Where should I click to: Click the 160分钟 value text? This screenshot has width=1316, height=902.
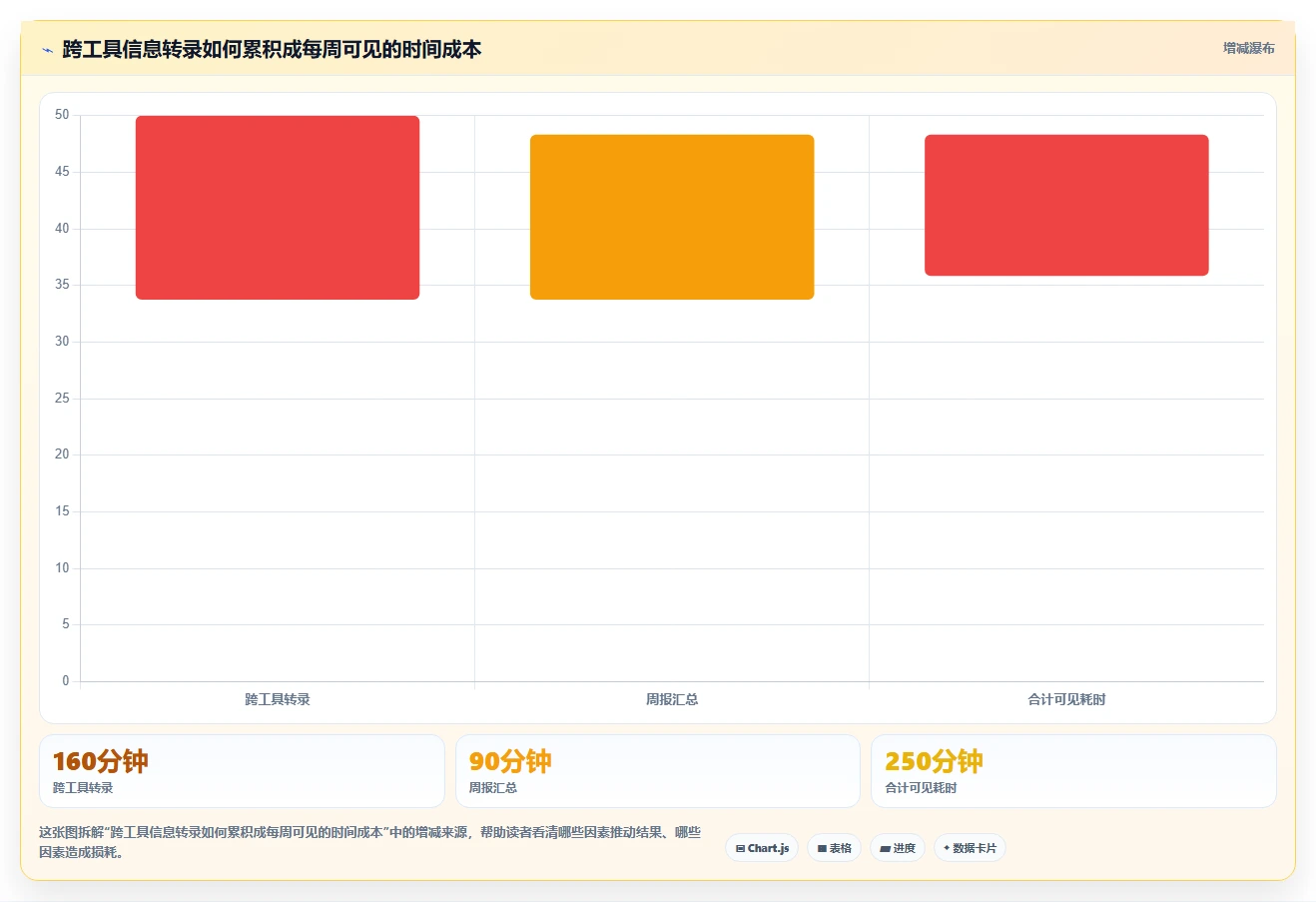click(101, 761)
